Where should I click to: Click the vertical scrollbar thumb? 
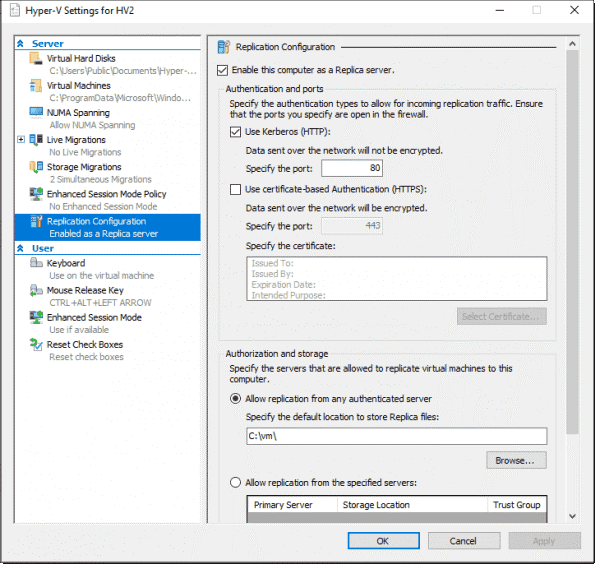coord(572,242)
